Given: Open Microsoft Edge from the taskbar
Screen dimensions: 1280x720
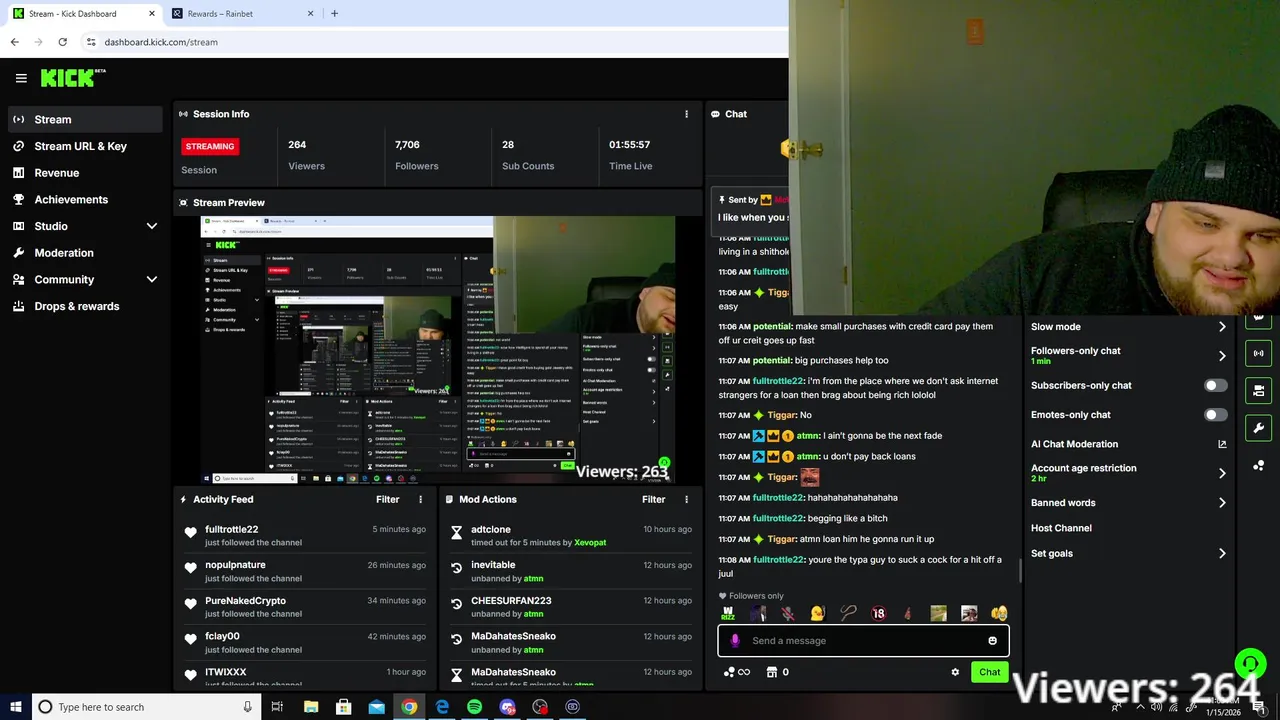Looking at the screenshot, I should click(442, 707).
